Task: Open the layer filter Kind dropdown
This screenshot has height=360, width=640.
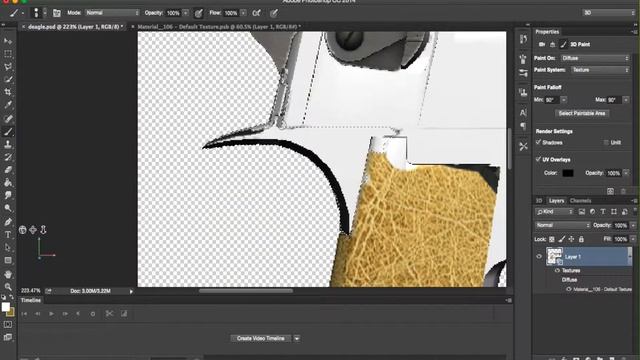Action: (x=555, y=212)
